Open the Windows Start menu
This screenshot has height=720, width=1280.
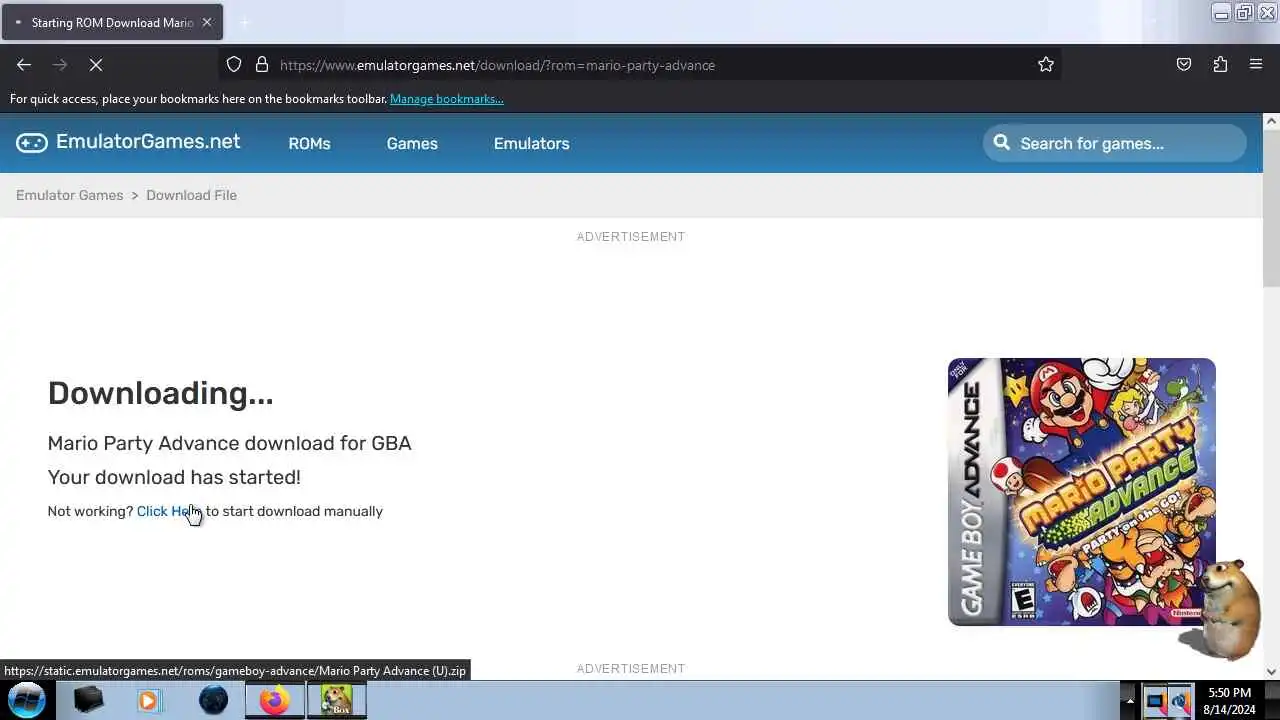click(27, 700)
